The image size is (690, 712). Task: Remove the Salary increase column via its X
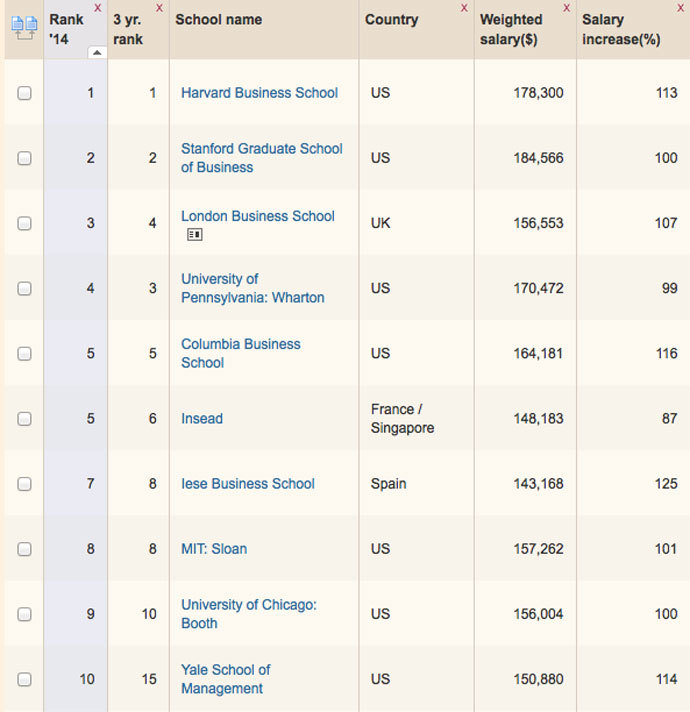[x=680, y=8]
